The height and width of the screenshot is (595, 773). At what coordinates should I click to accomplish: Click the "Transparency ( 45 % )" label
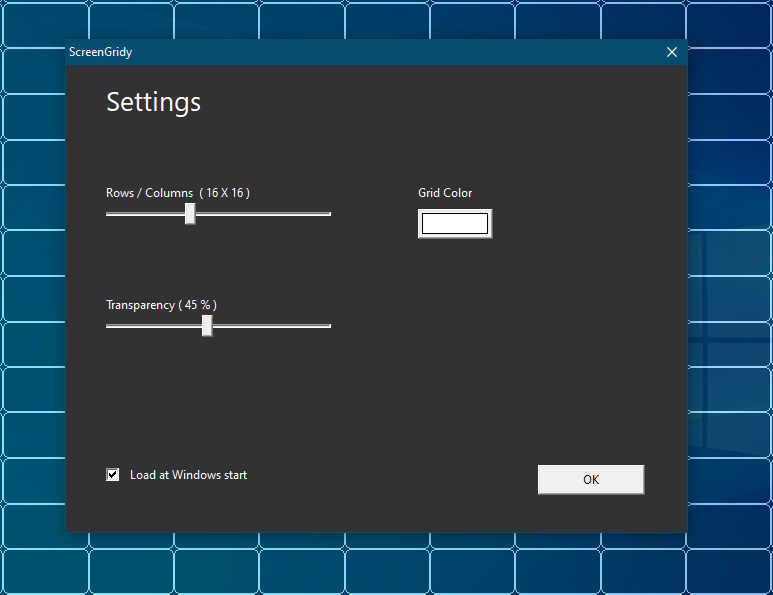[162, 305]
